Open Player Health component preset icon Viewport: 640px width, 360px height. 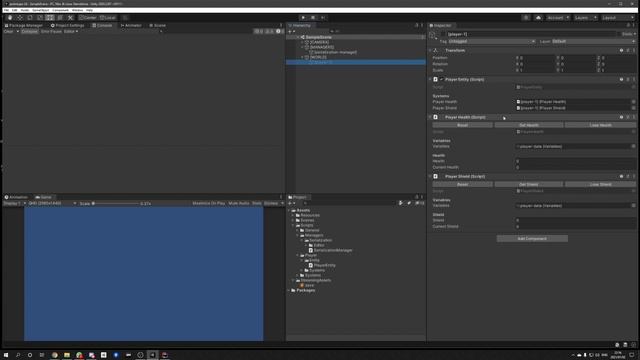[628, 117]
